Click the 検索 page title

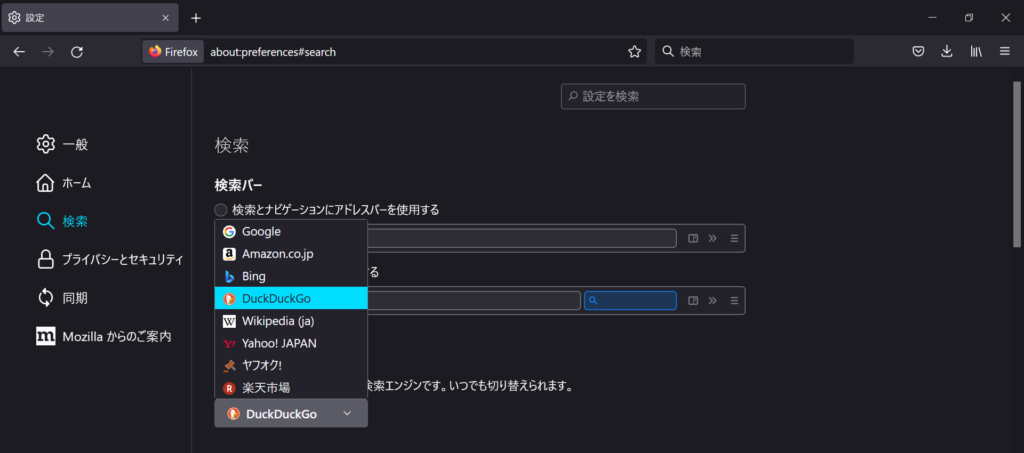232,146
